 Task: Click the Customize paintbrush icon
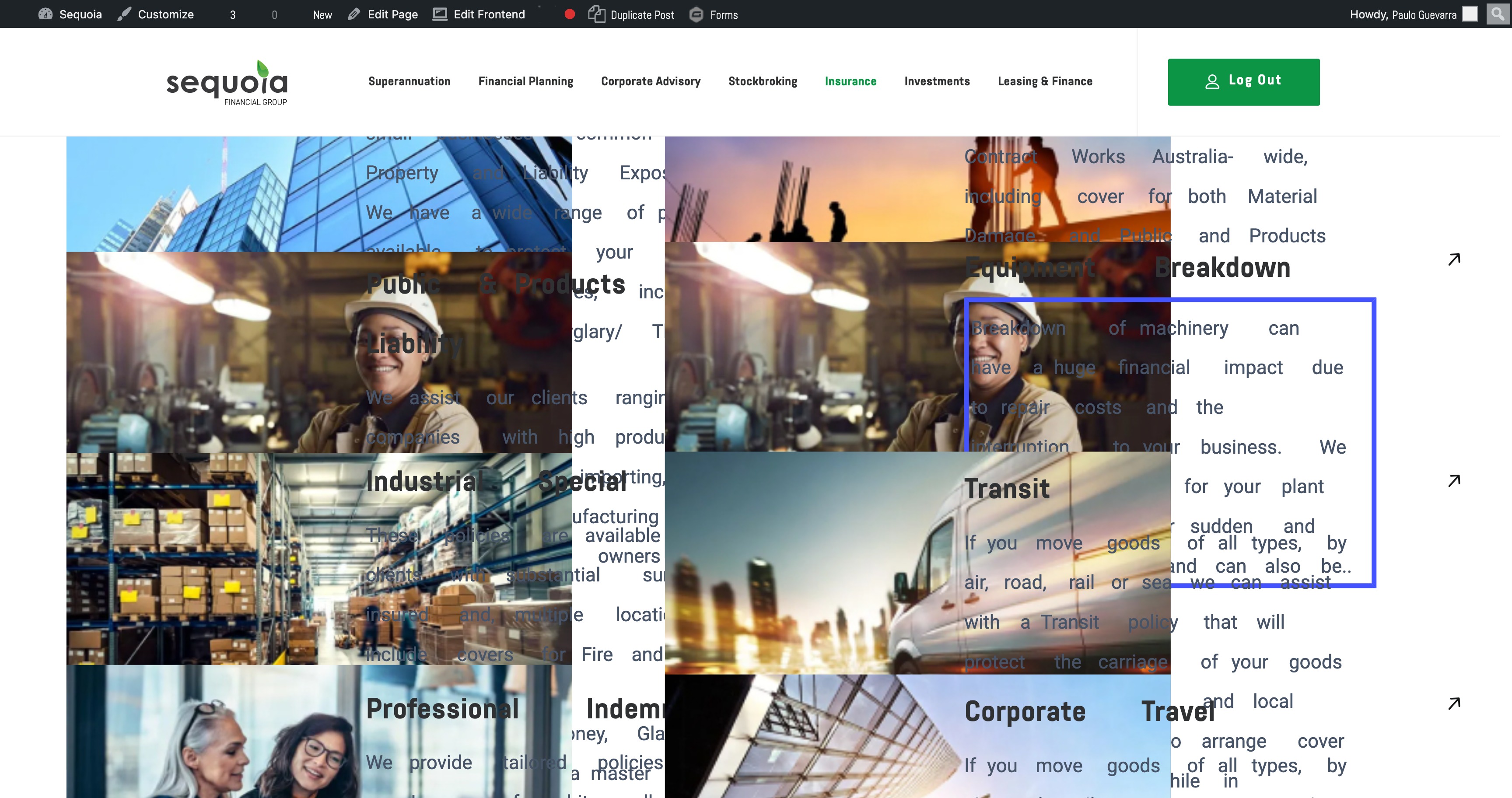click(124, 14)
